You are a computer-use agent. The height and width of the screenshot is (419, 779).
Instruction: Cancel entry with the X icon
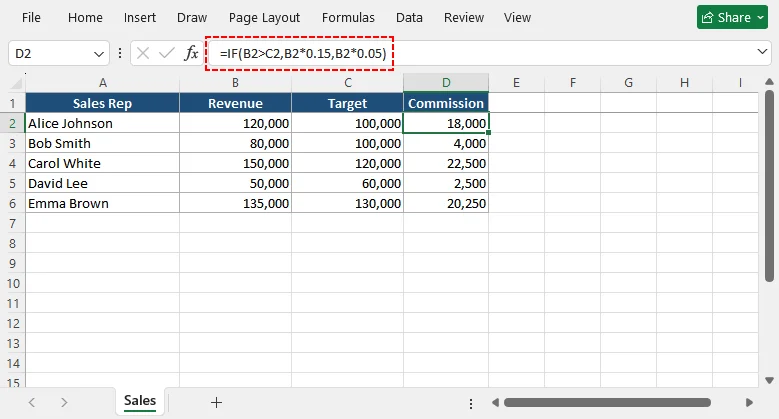[x=143, y=53]
